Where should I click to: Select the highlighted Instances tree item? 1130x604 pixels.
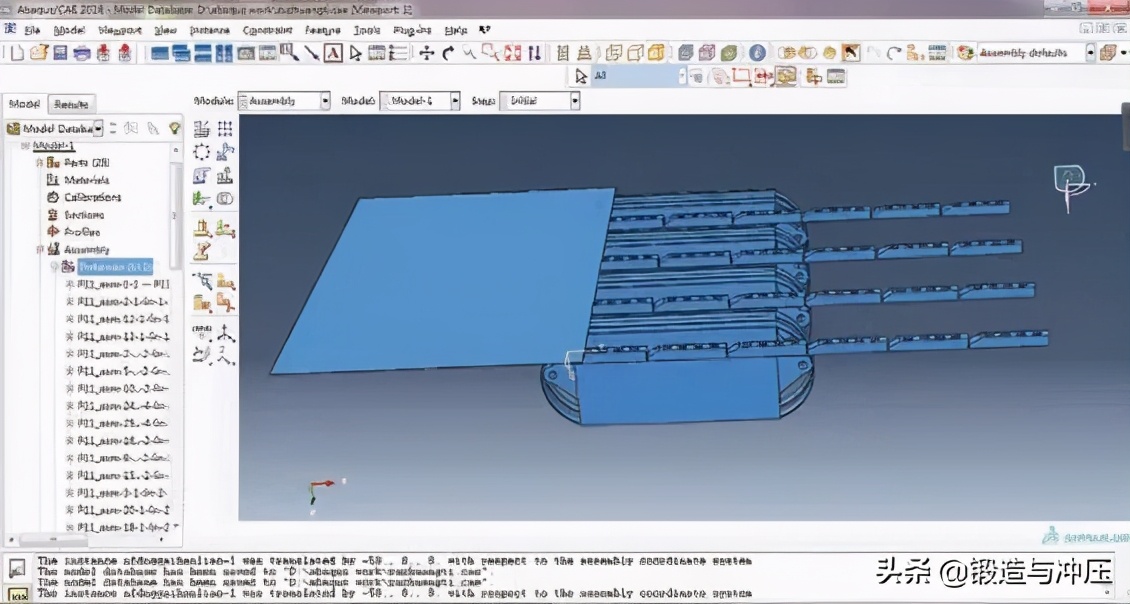(x=115, y=267)
